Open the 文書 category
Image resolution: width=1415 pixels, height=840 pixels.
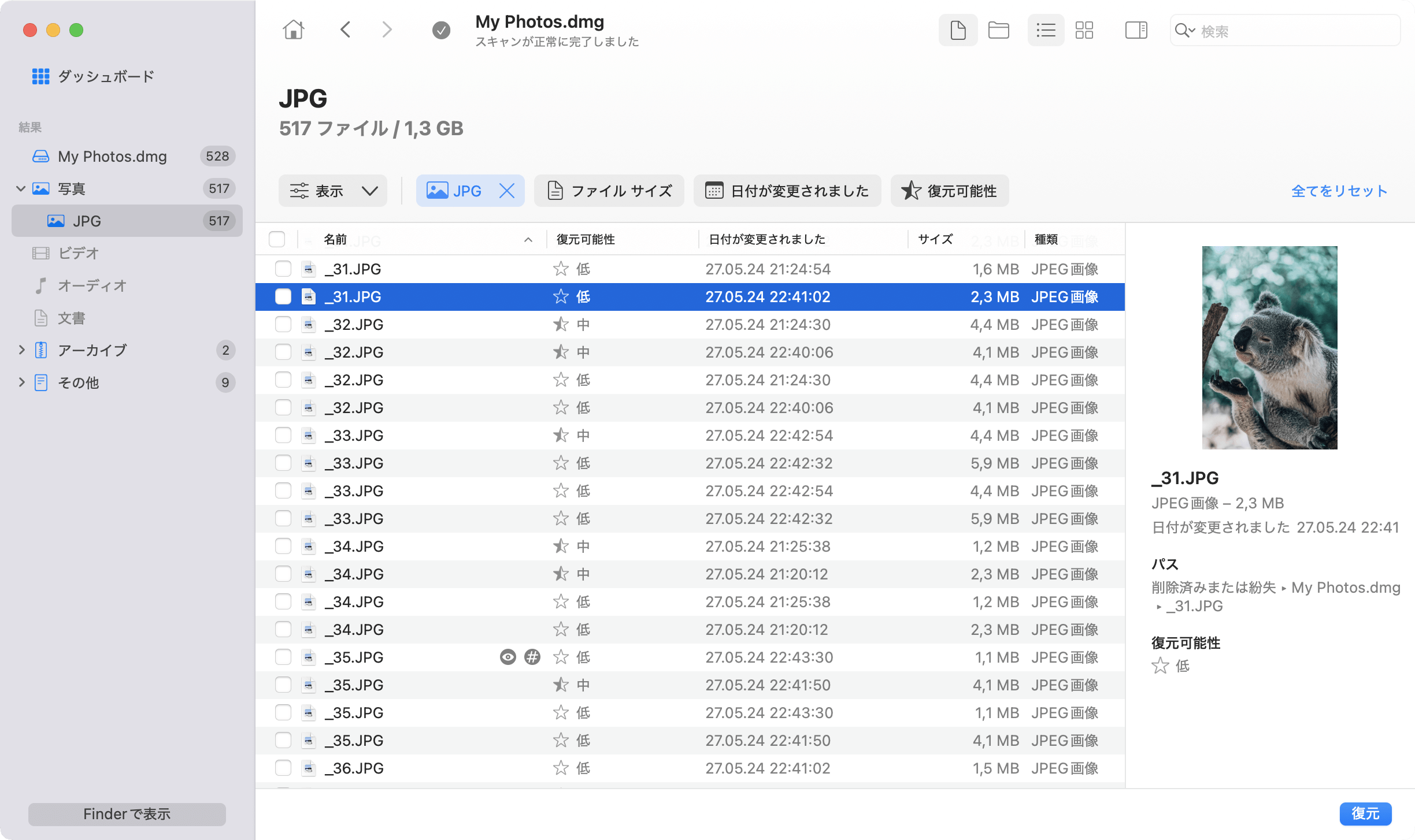click(127, 318)
